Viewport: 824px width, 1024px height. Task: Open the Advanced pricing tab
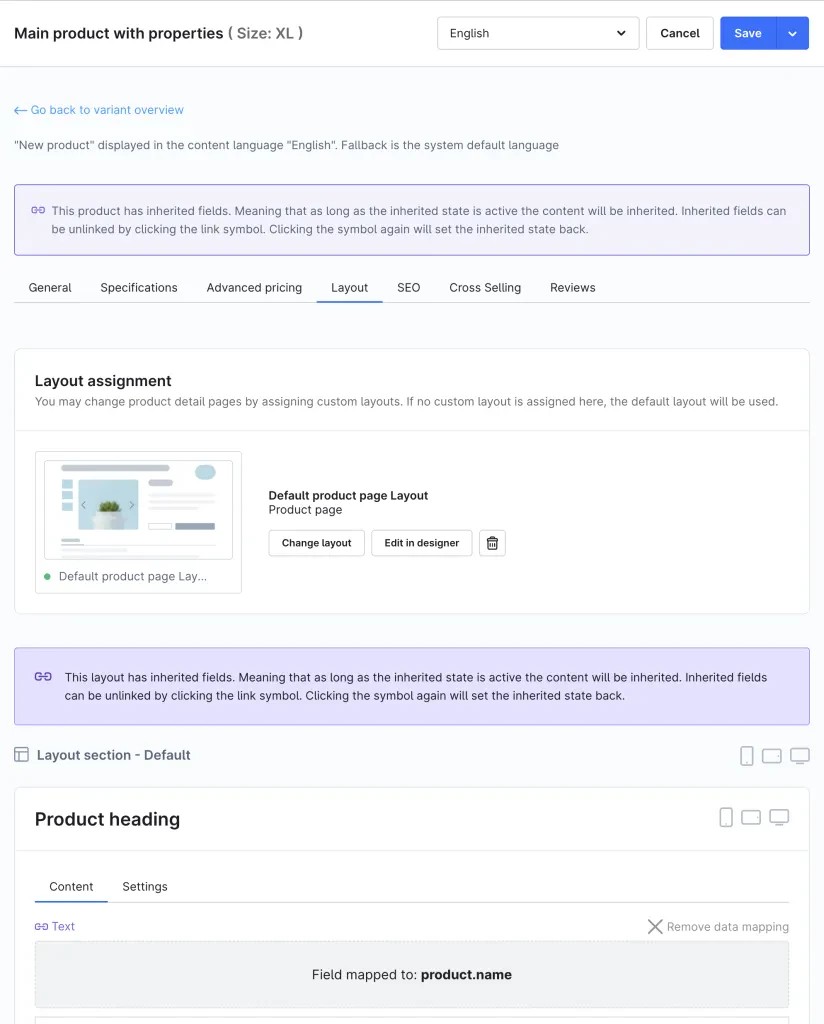click(254, 288)
